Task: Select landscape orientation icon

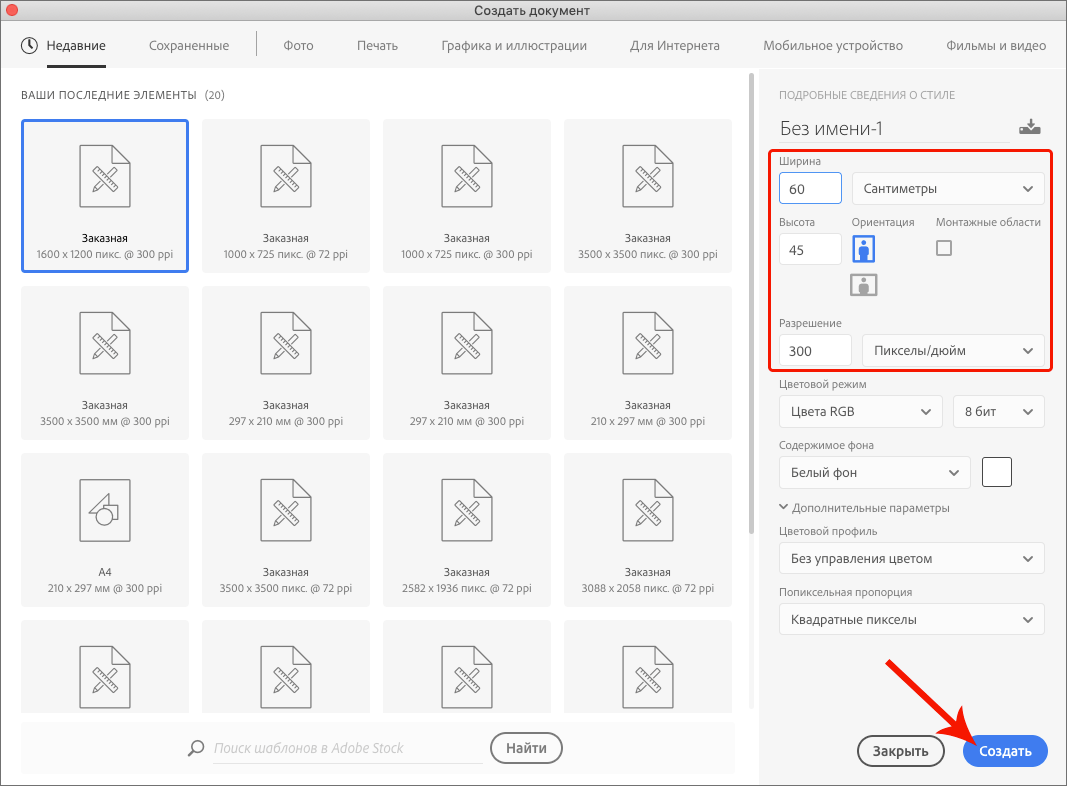Action: tap(864, 285)
